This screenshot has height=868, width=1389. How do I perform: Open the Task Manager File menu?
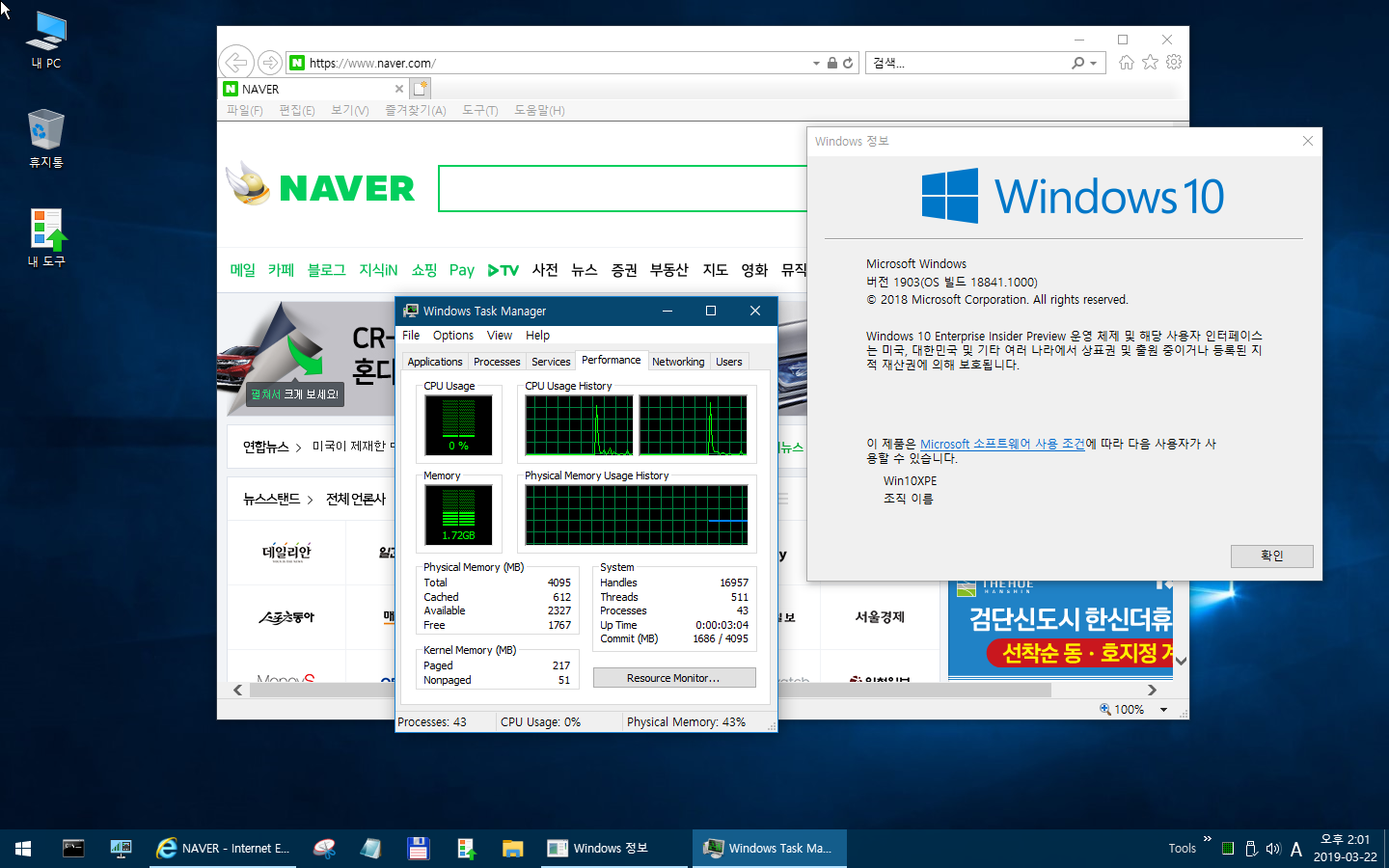(411, 336)
